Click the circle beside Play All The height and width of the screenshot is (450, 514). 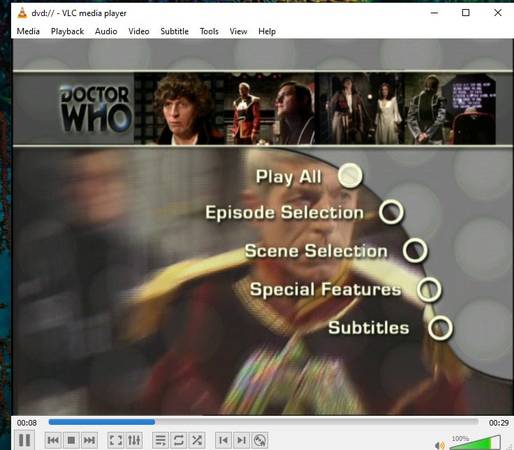pyautogui.click(x=350, y=175)
